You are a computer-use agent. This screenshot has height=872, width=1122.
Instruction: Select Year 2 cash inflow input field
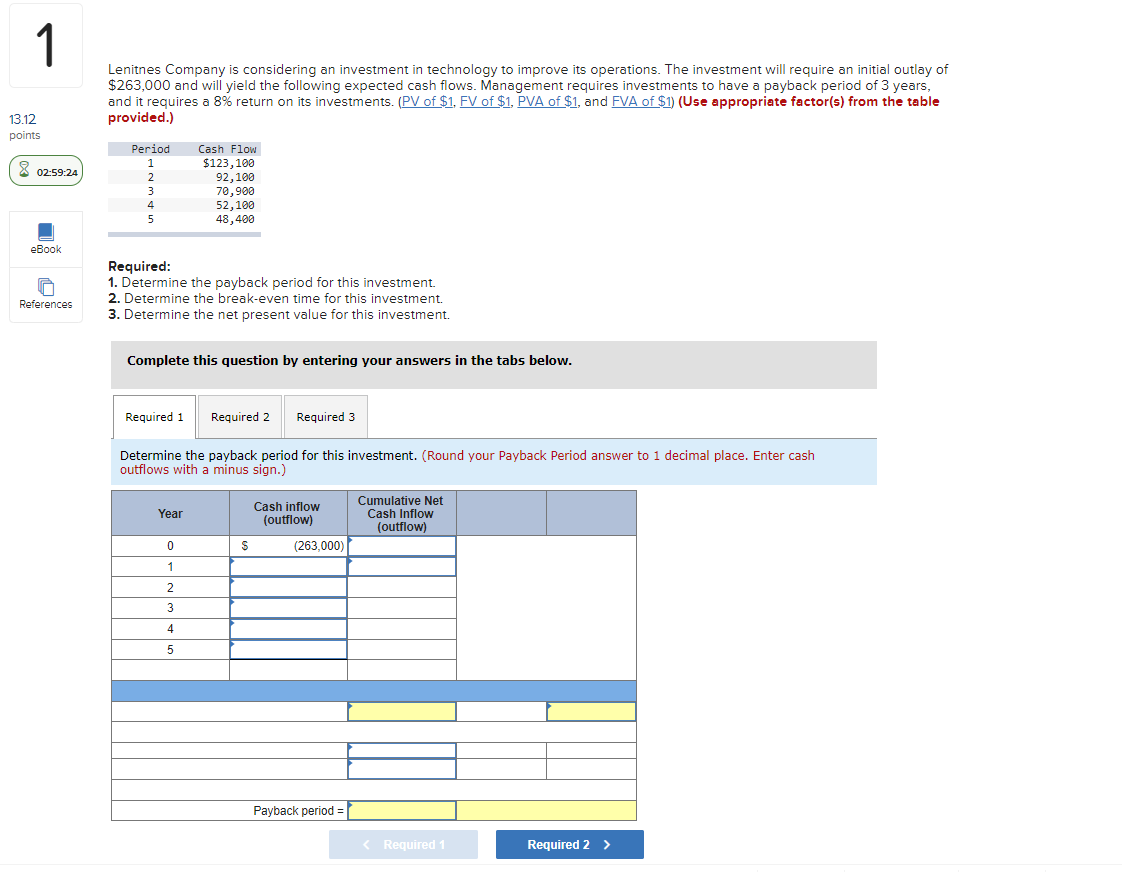tap(288, 587)
